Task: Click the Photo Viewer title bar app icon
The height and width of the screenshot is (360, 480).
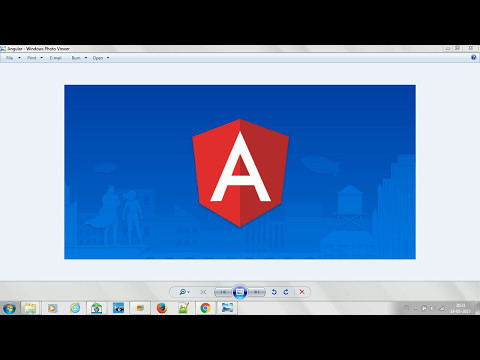Action: tap(3, 49)
